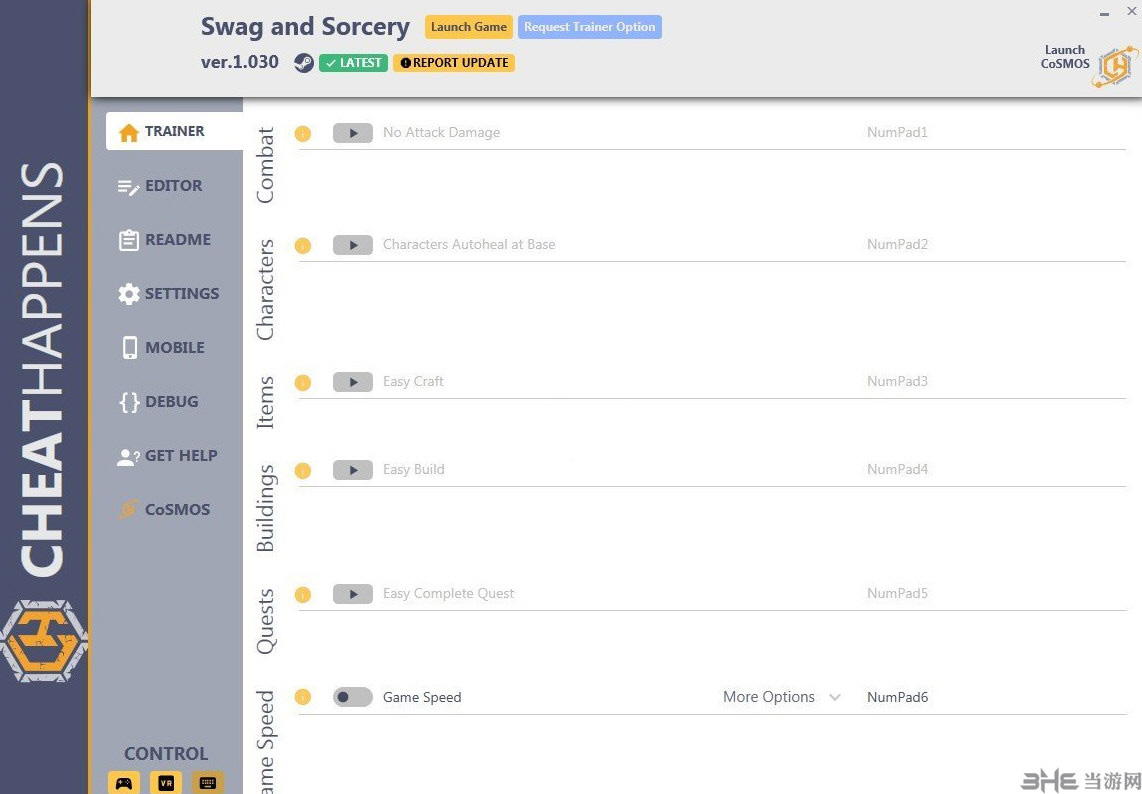
Task: Click the Launch CoSMOS text link
Action: [1065, 57]
